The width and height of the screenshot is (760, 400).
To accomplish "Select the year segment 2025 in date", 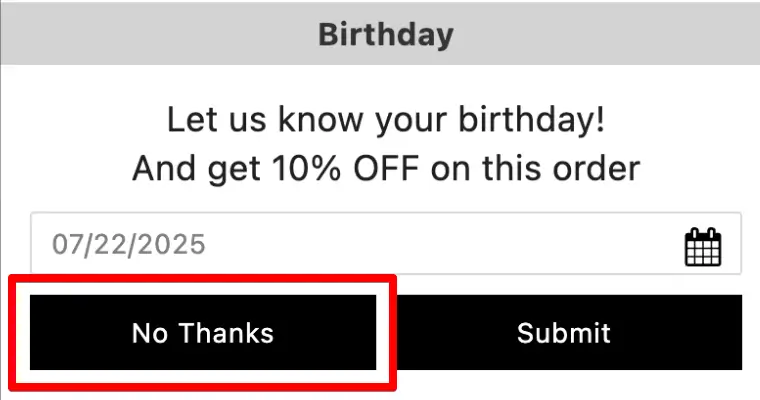I will (170, 244).
